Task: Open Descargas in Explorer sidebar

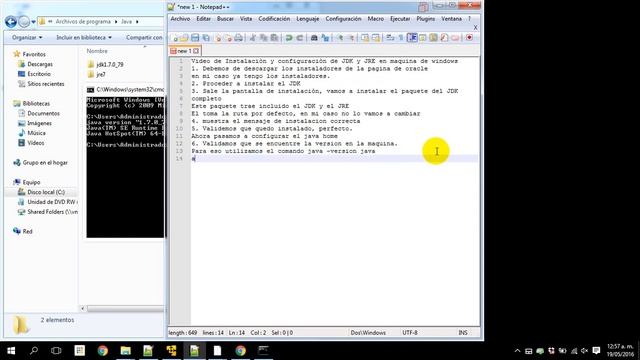Action: (x=36, y=64)
